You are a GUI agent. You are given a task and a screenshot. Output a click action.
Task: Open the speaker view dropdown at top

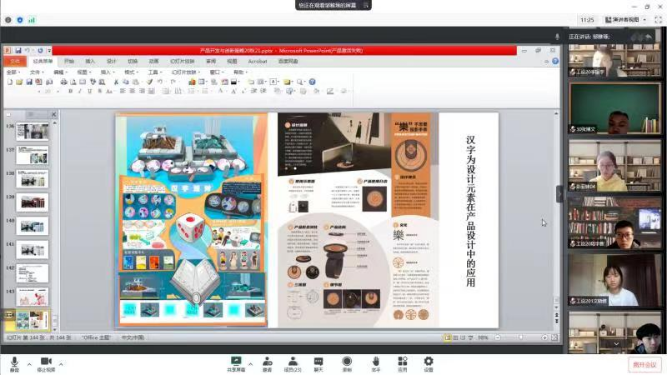click(x=625, y=20)
